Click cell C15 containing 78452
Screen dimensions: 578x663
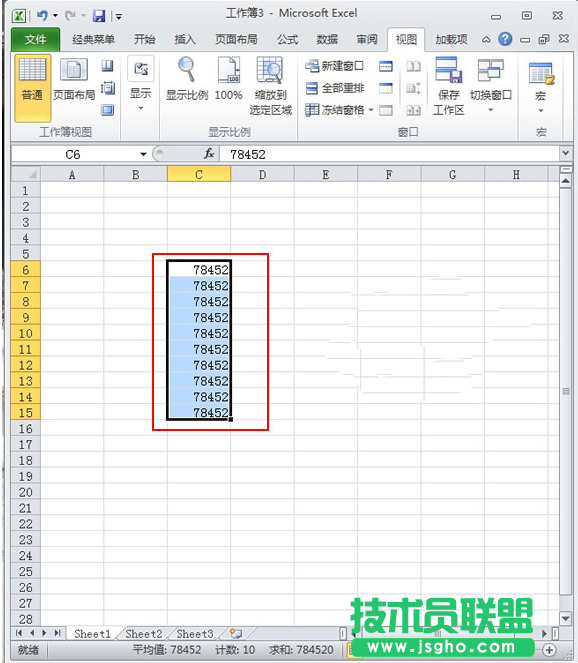tap(199, 412)
